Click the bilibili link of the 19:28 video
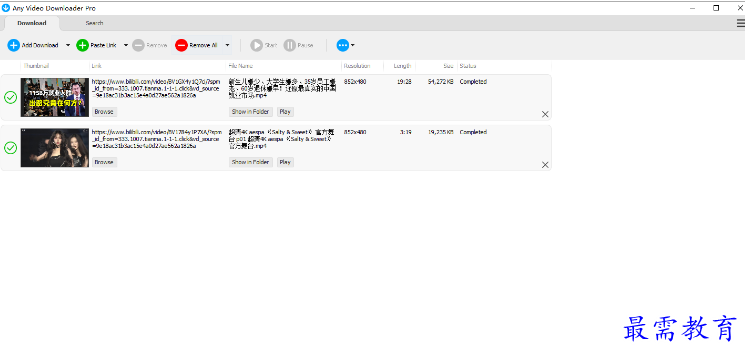Screen dimensions: 745x360 (156, 88)
